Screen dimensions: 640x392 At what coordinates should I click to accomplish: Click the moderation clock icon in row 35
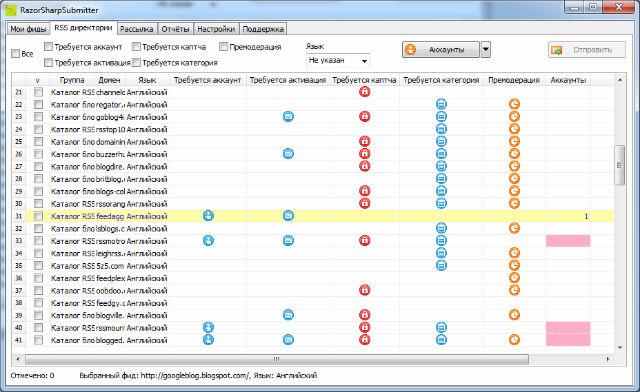(514, 265)
